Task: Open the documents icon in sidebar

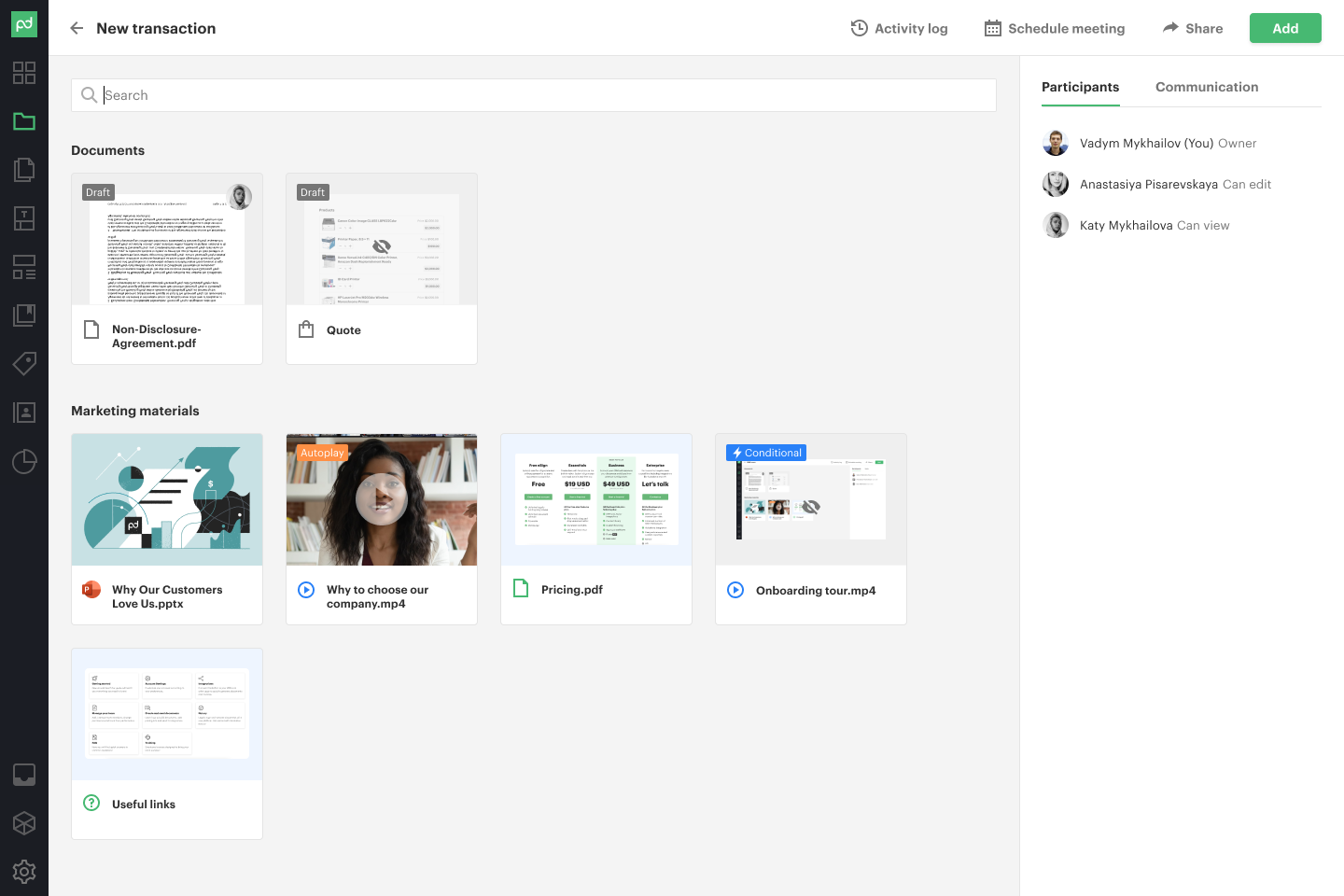Action: (x=24, y=170)
